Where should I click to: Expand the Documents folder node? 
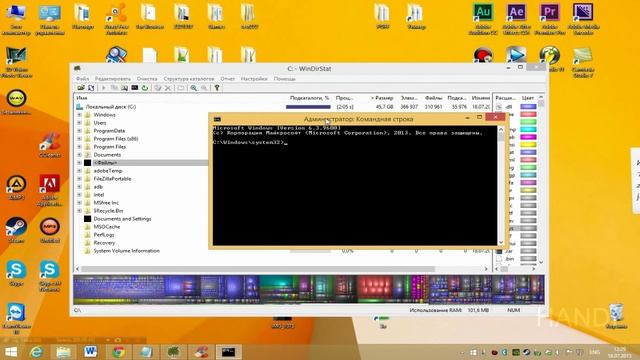click(x=79, y=155)
